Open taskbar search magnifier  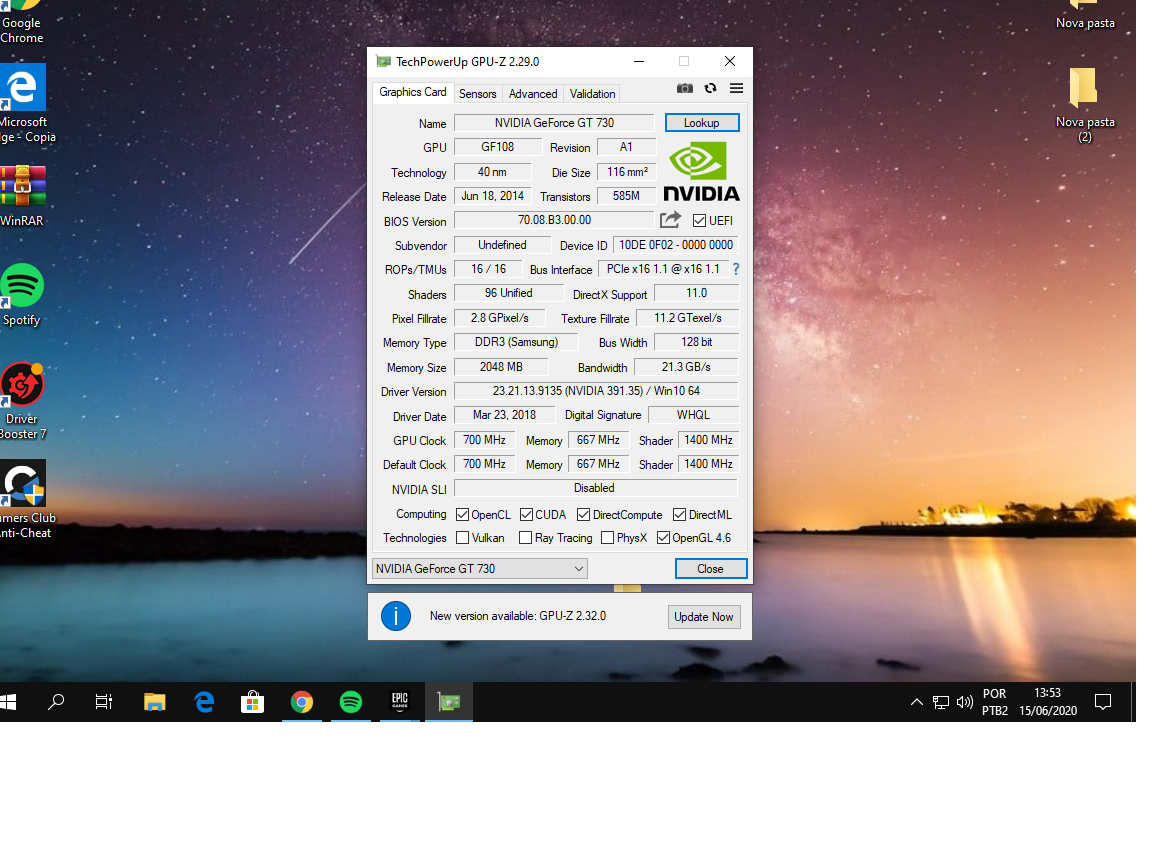(x=56, y=702)
